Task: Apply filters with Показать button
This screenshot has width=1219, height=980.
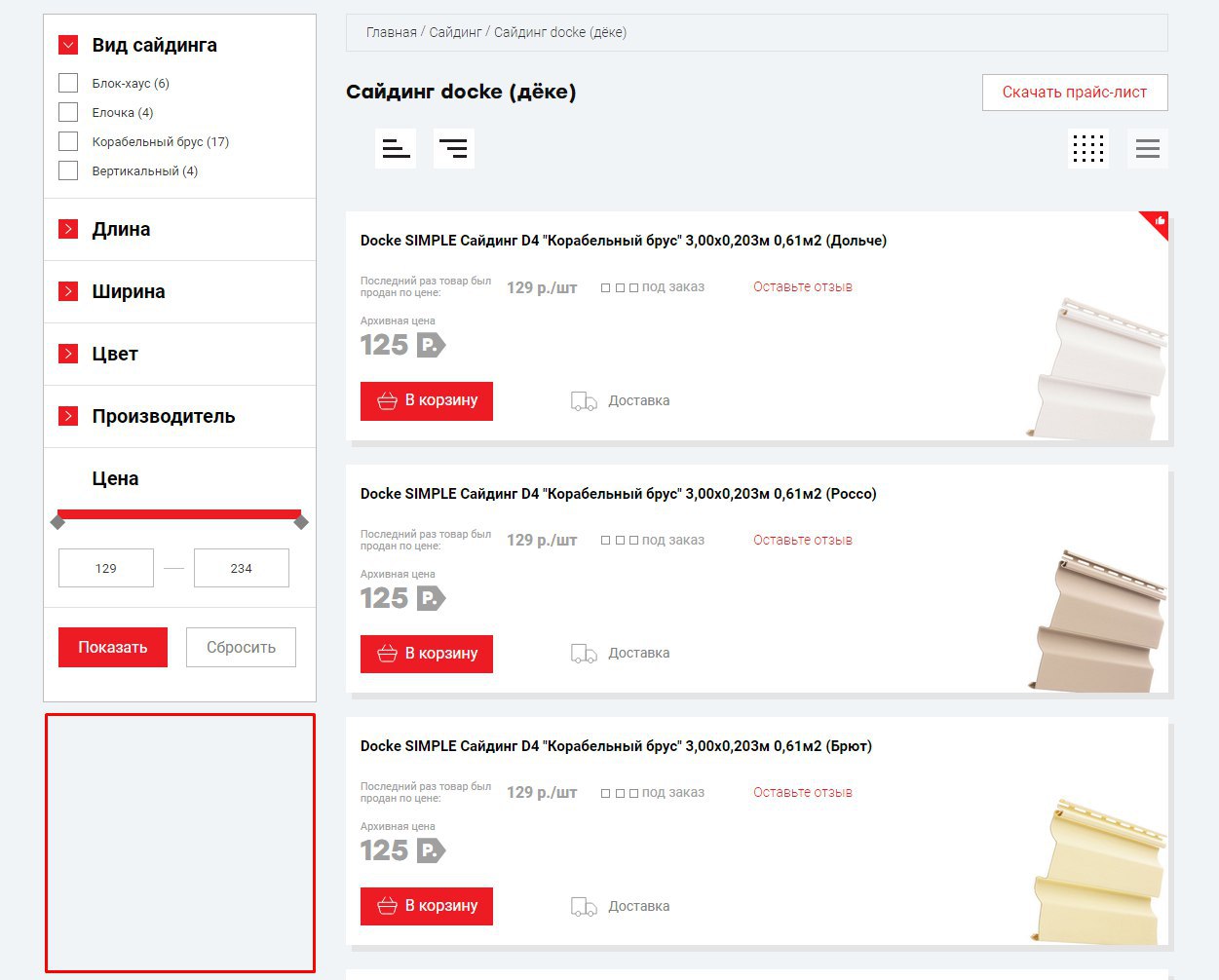Action: pos(113,647)
